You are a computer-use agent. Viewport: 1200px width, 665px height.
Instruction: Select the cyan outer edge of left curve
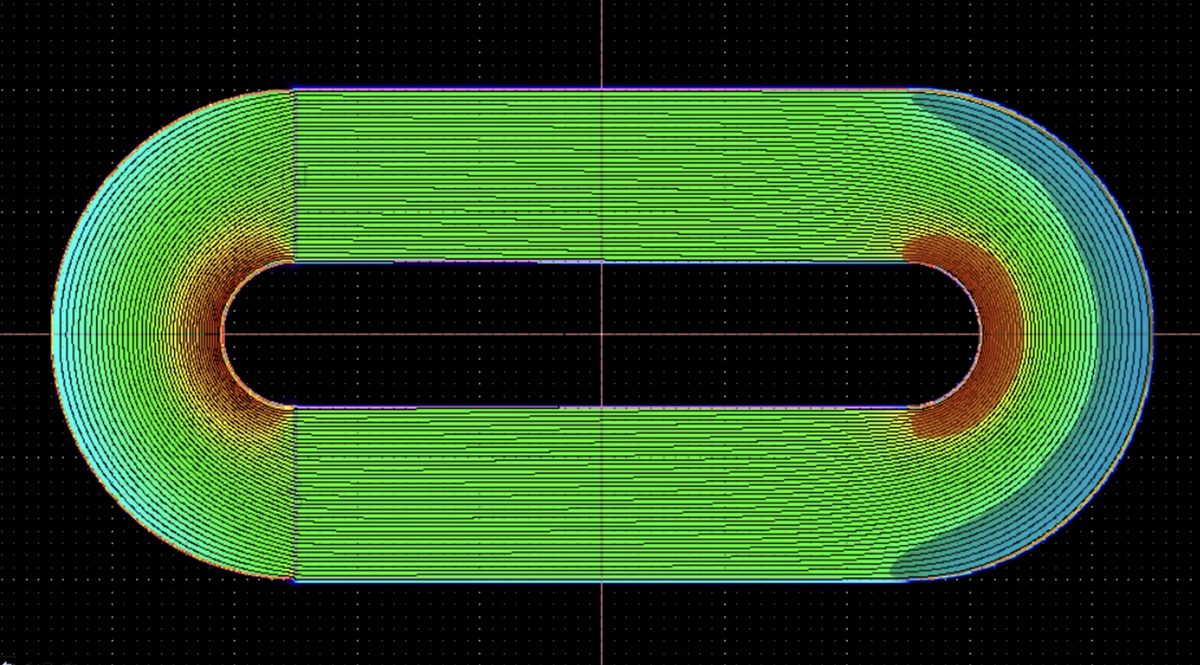[x=60, y=334]
